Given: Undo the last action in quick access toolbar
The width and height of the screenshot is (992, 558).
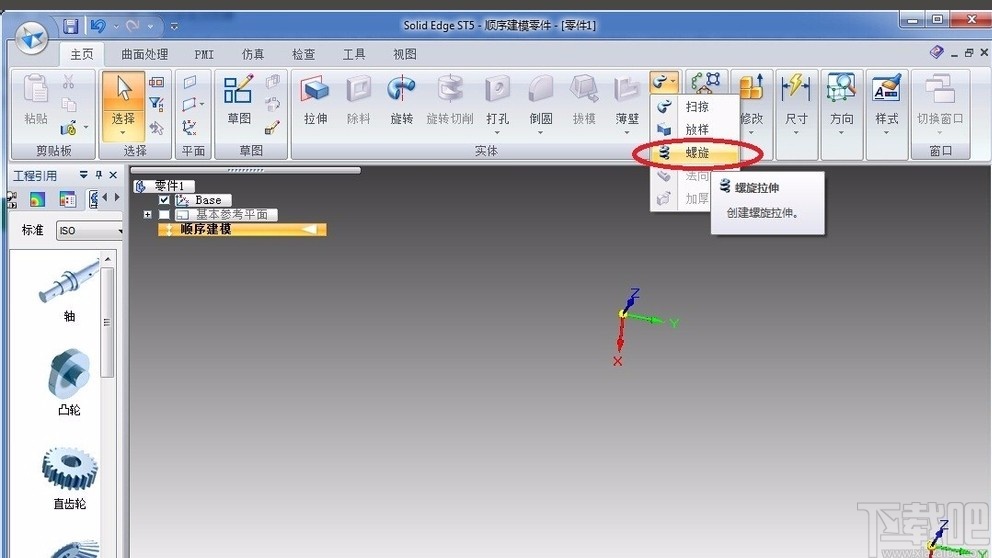Looking at the screenshot, I should [x=98, y=26].
